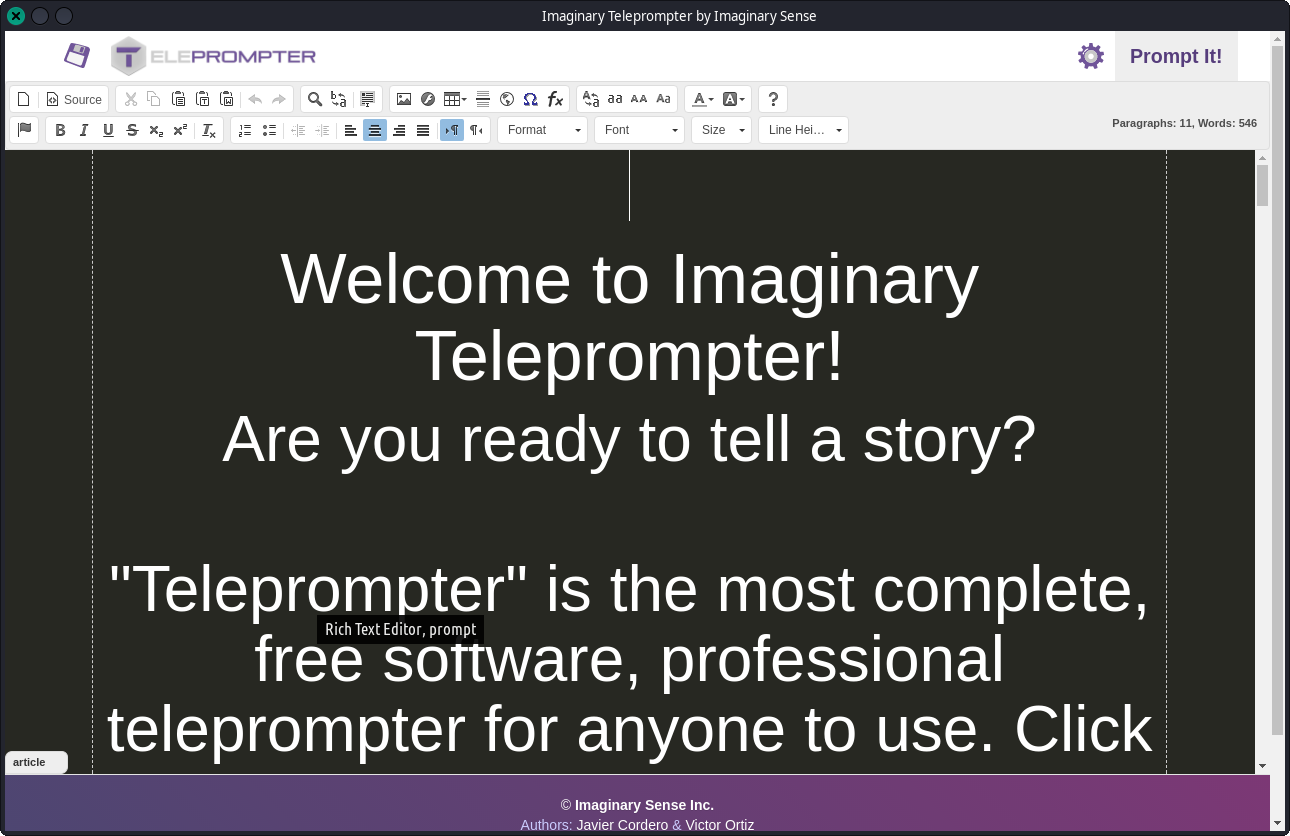The image size is (1290, 836).
Task: Click the globe Iframe icon
Action: click(507, 99)
